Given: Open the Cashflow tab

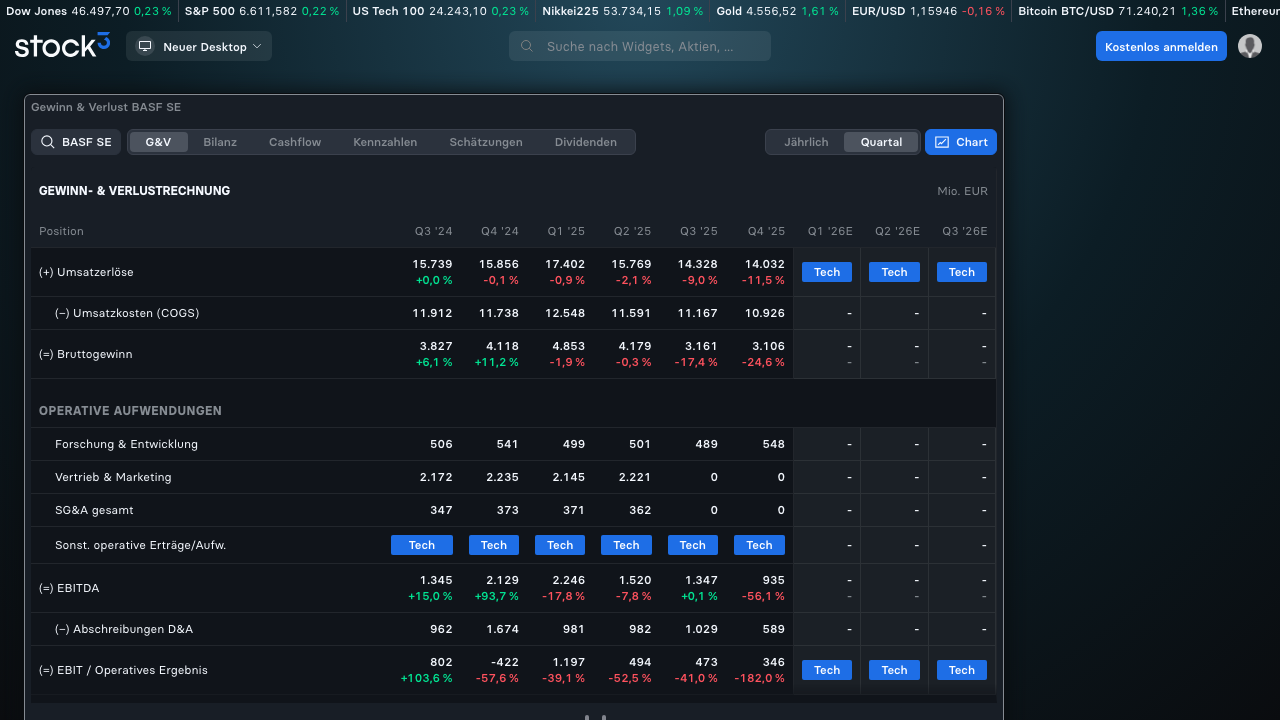Looking at the screenshot, I should tap(295, 142).
